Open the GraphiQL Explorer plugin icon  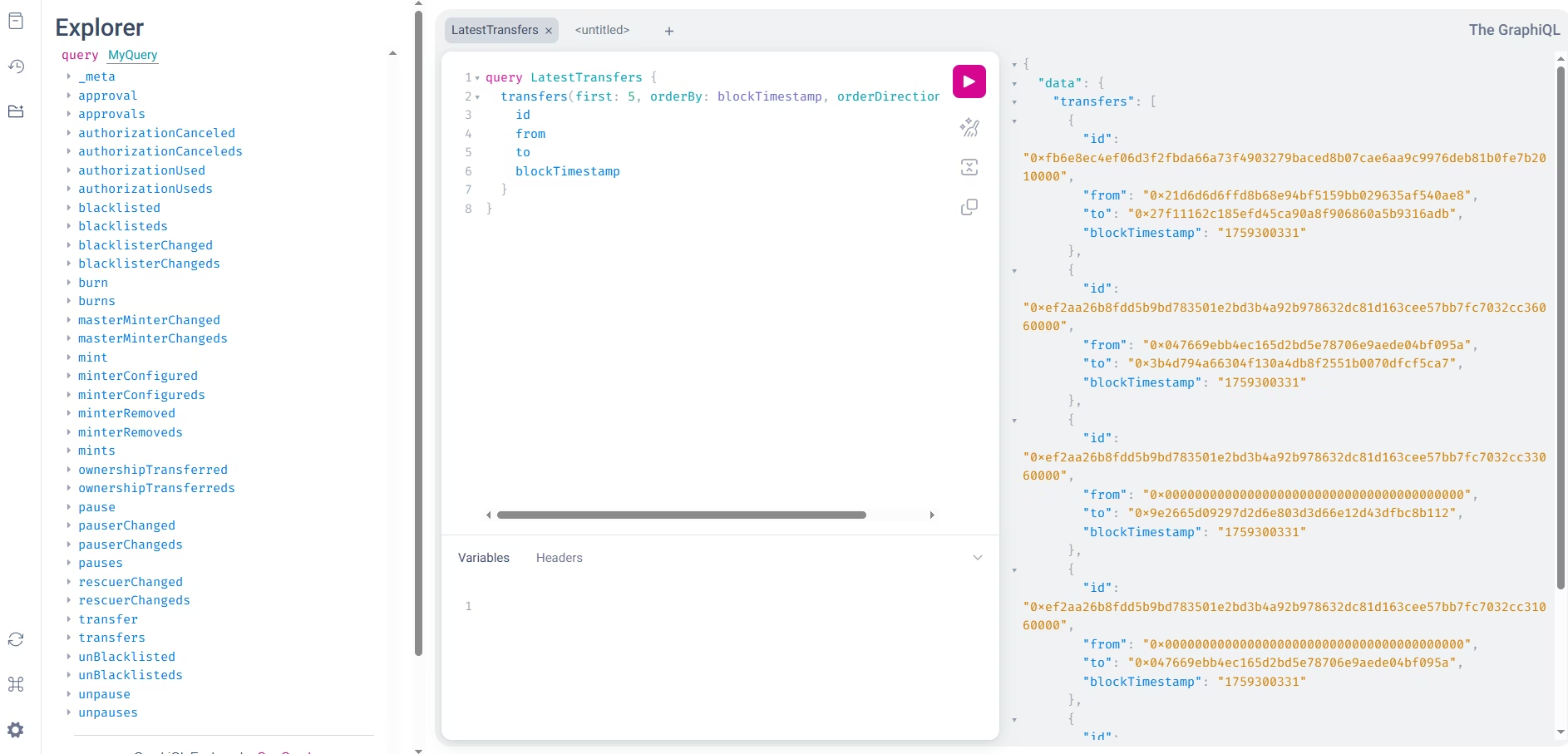17,111
